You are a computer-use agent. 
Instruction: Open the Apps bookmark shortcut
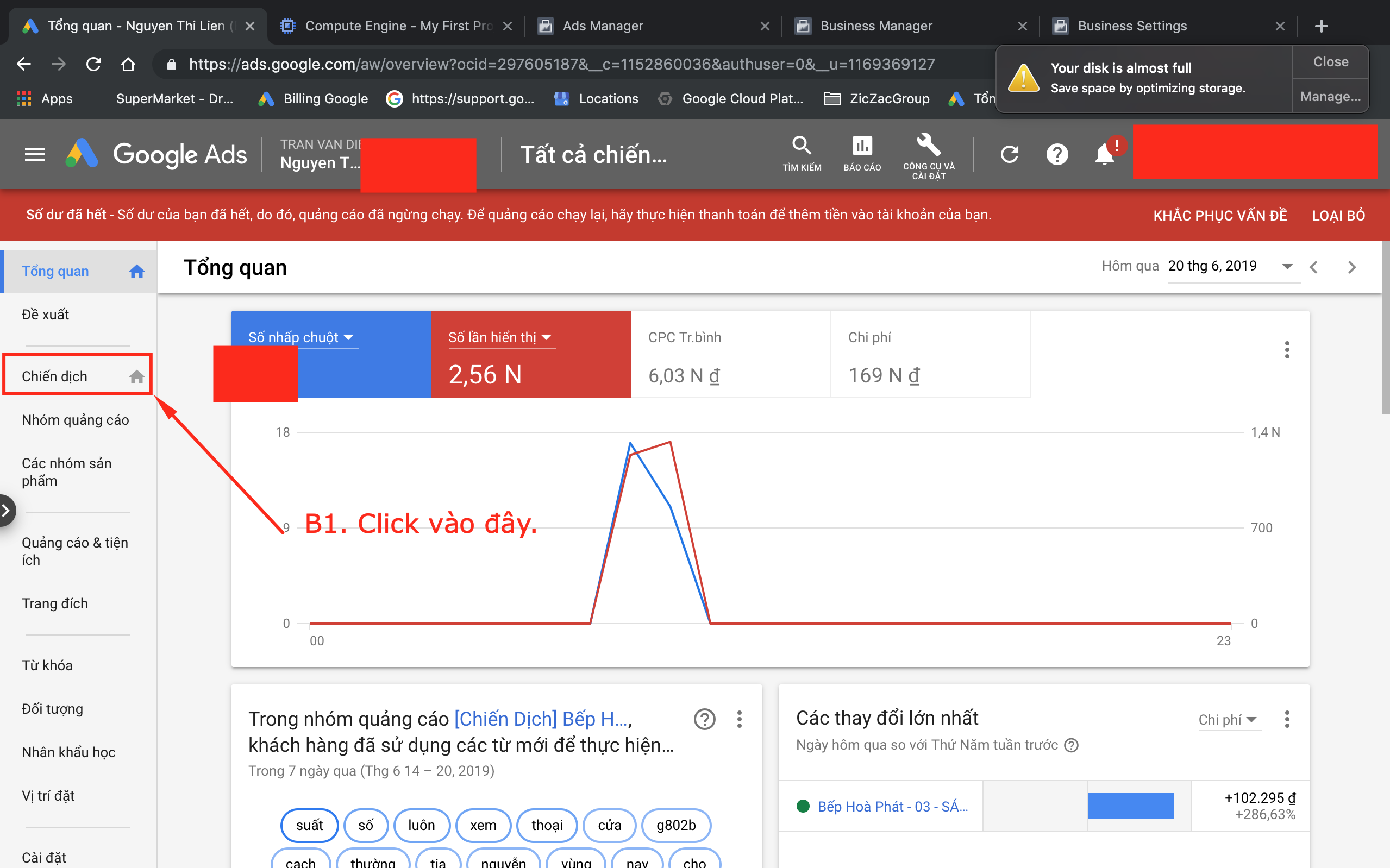[45, 99]
